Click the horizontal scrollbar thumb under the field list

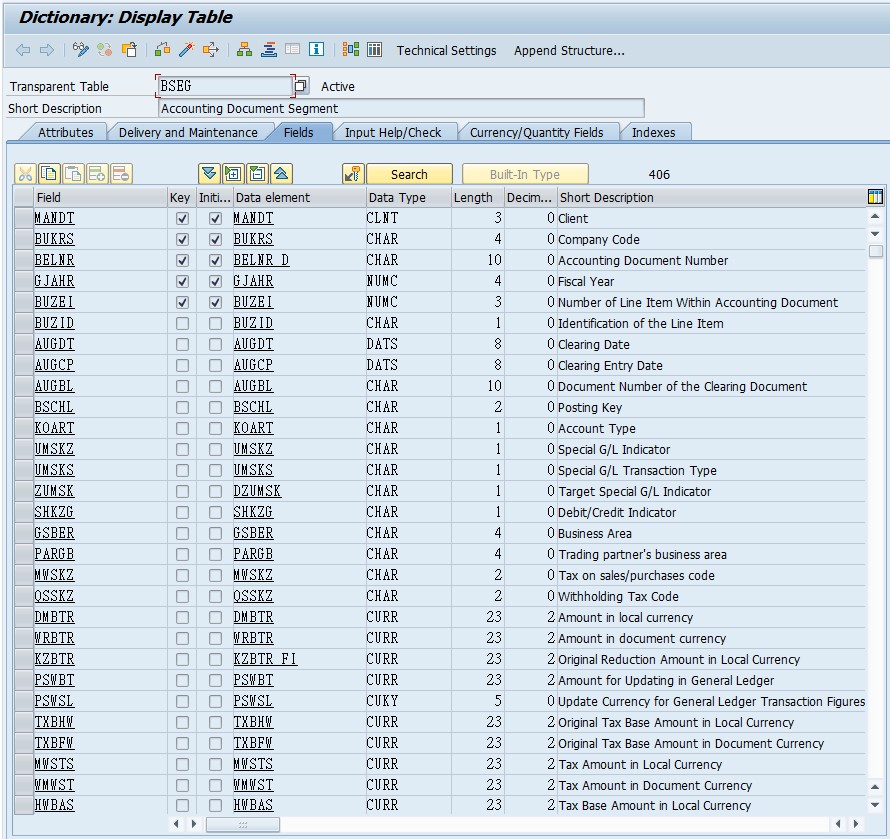(x=242, y=824)
